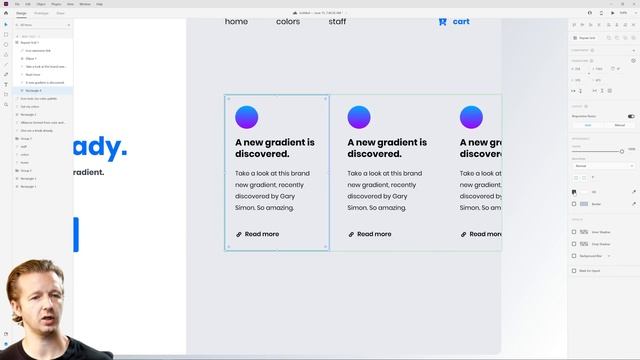The height and width of the screenshot is (360, 640).
Task: Select Auto responsive resize option
Action: (x=588, y=125)
